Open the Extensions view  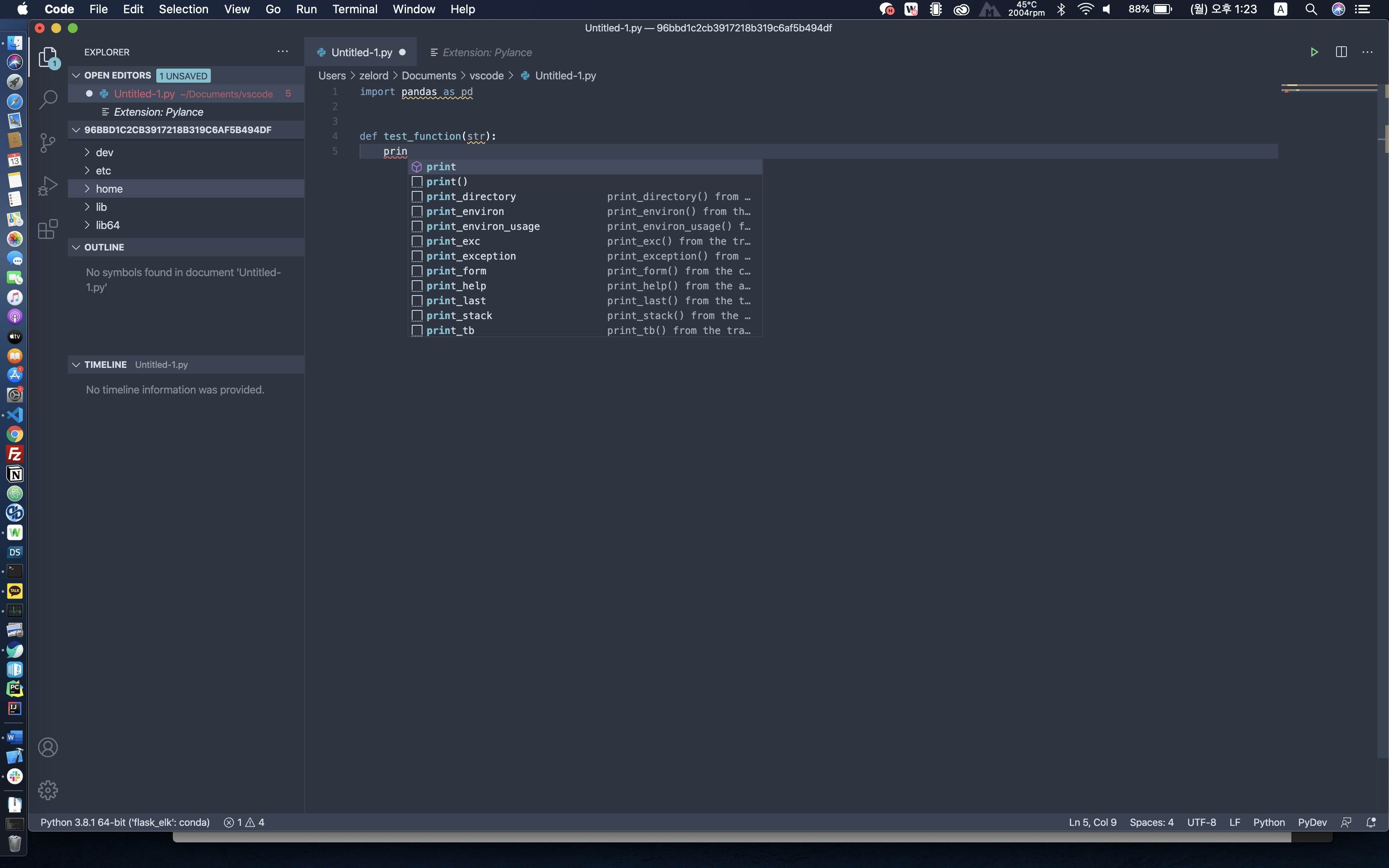(48, 229)
